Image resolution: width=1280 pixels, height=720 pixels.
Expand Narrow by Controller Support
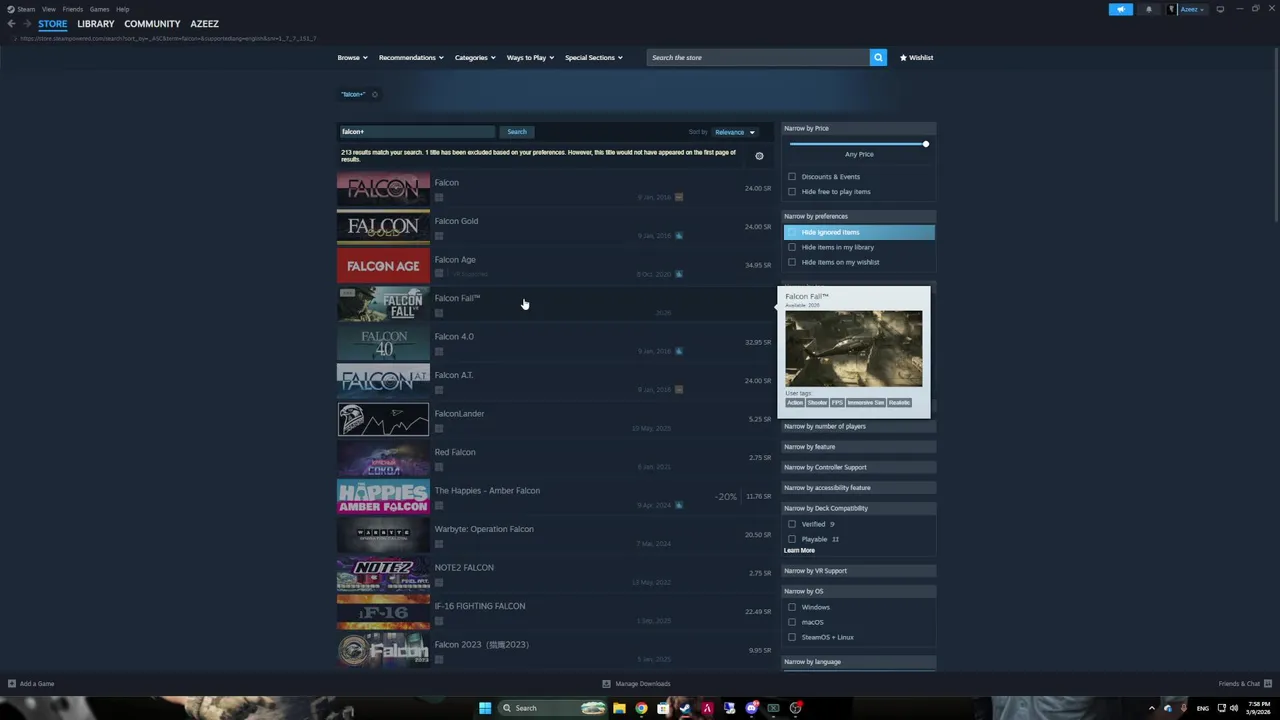point(859,467)
